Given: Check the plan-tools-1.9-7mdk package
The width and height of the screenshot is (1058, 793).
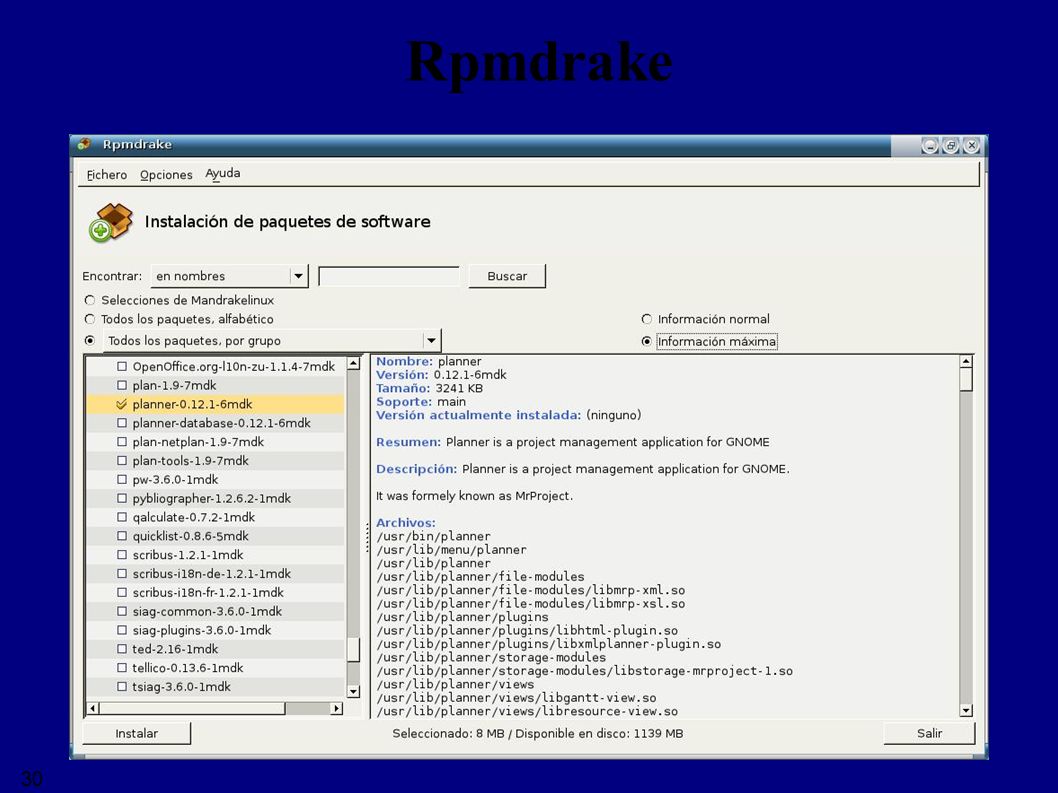Looking at the screenshot, I should pos(121,461).
